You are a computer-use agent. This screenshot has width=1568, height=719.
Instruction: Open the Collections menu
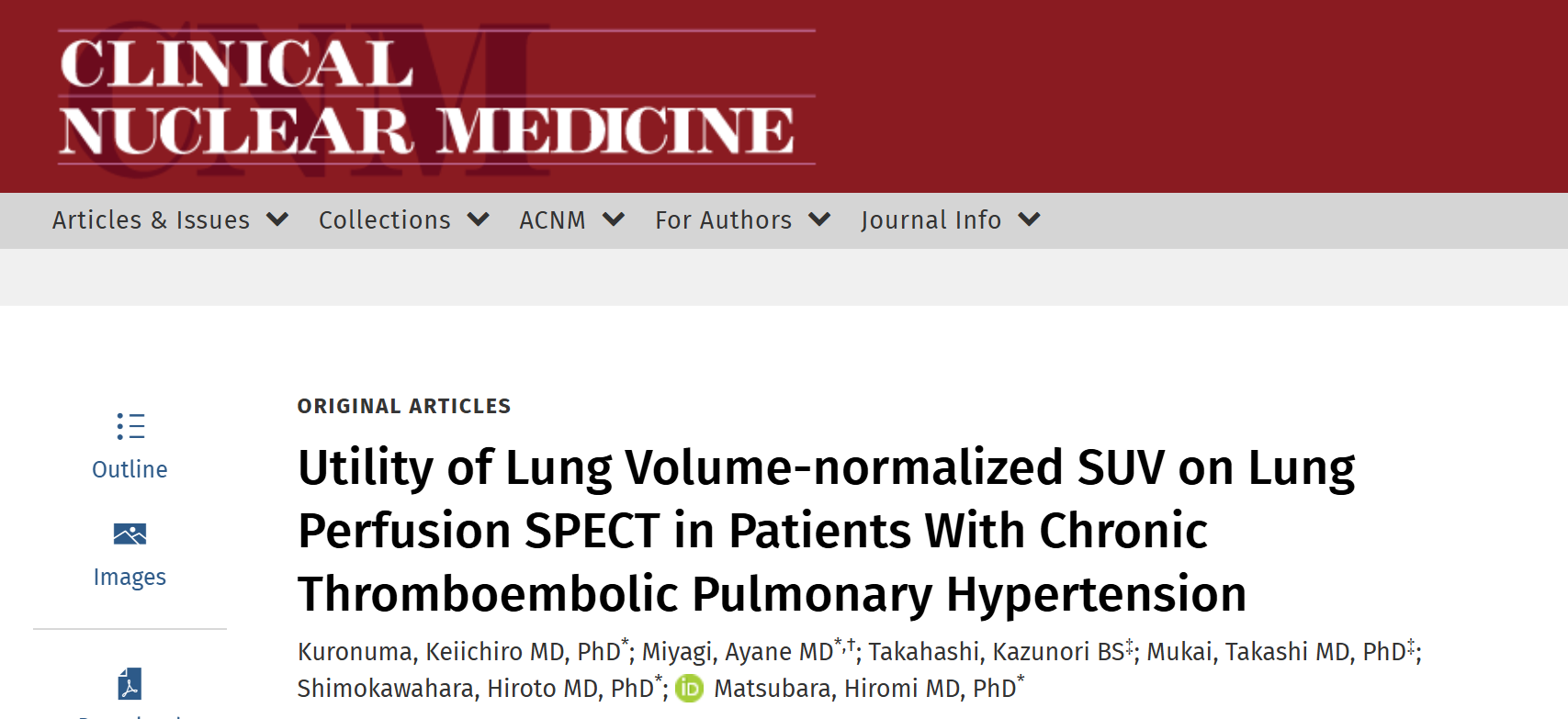385,220
